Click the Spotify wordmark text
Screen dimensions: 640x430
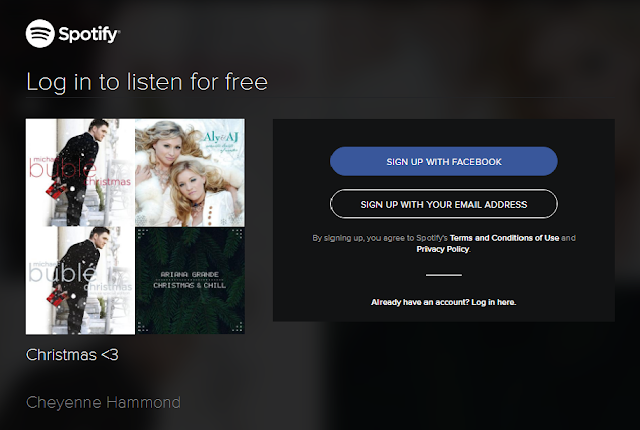click(89, 34)
